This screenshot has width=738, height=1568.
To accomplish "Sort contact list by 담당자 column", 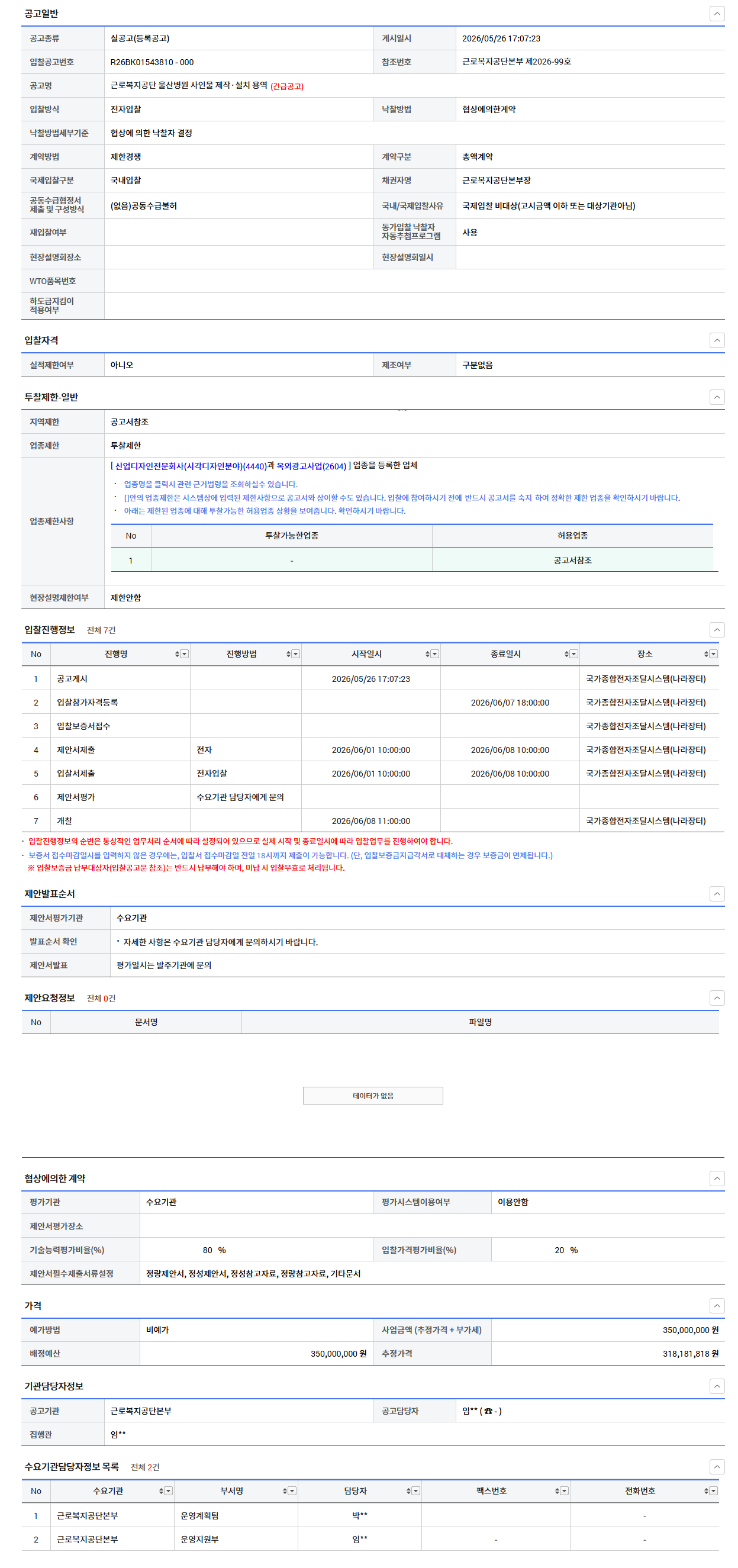I will point(408,1490).
